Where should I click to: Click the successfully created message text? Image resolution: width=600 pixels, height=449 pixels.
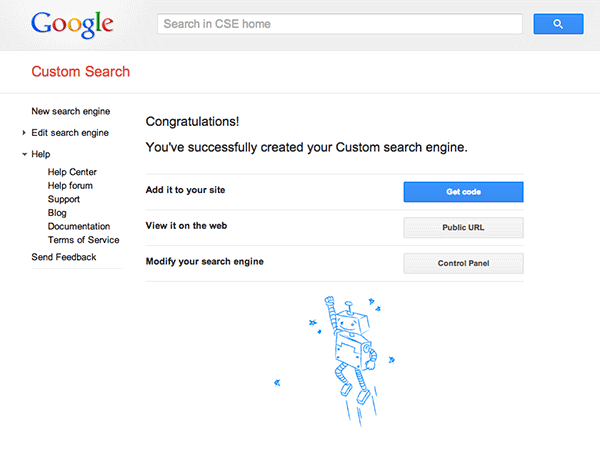point(307,148)
